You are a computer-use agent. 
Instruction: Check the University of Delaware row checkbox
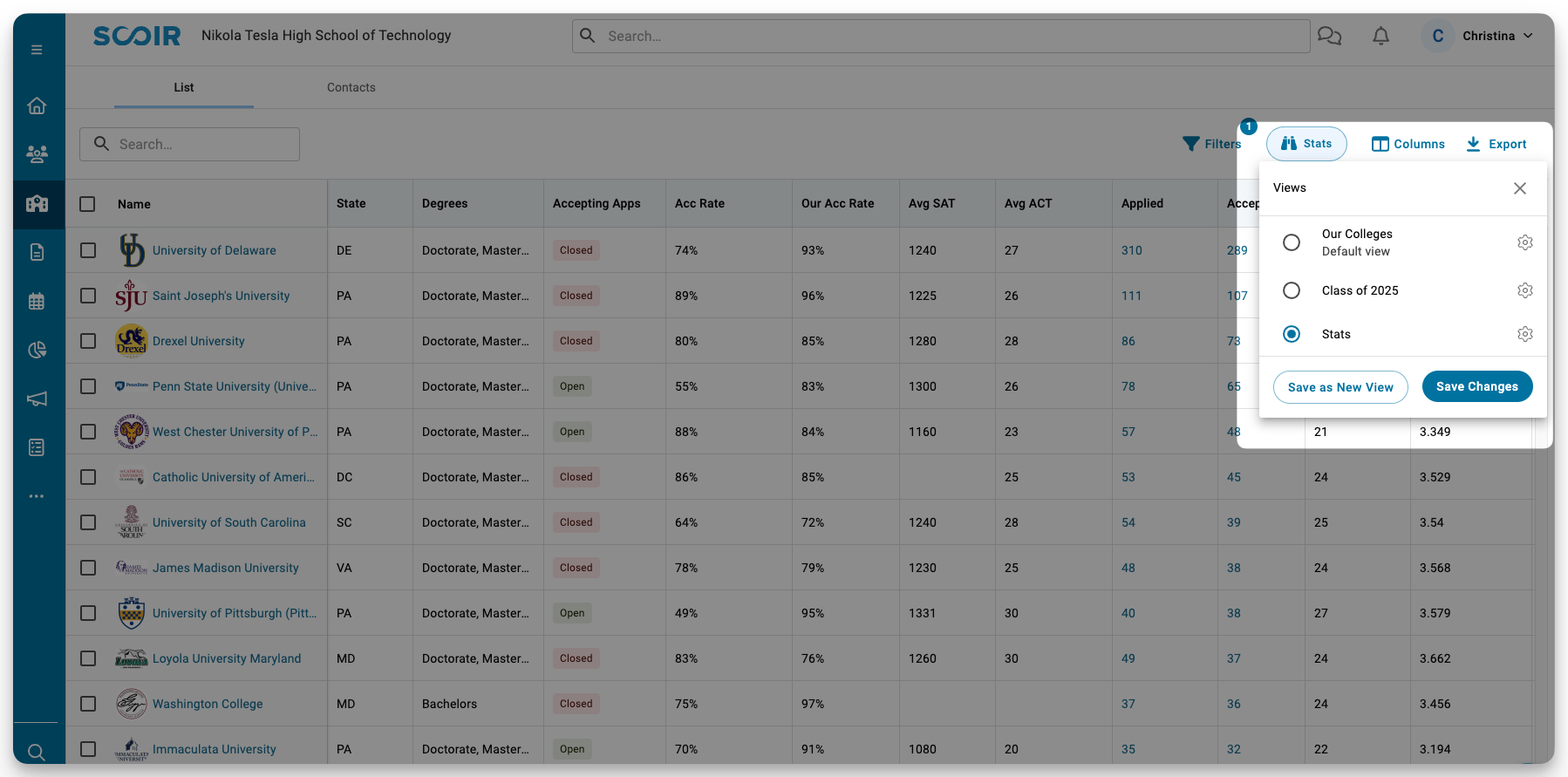pyautogui.click(x=88, y=250)
